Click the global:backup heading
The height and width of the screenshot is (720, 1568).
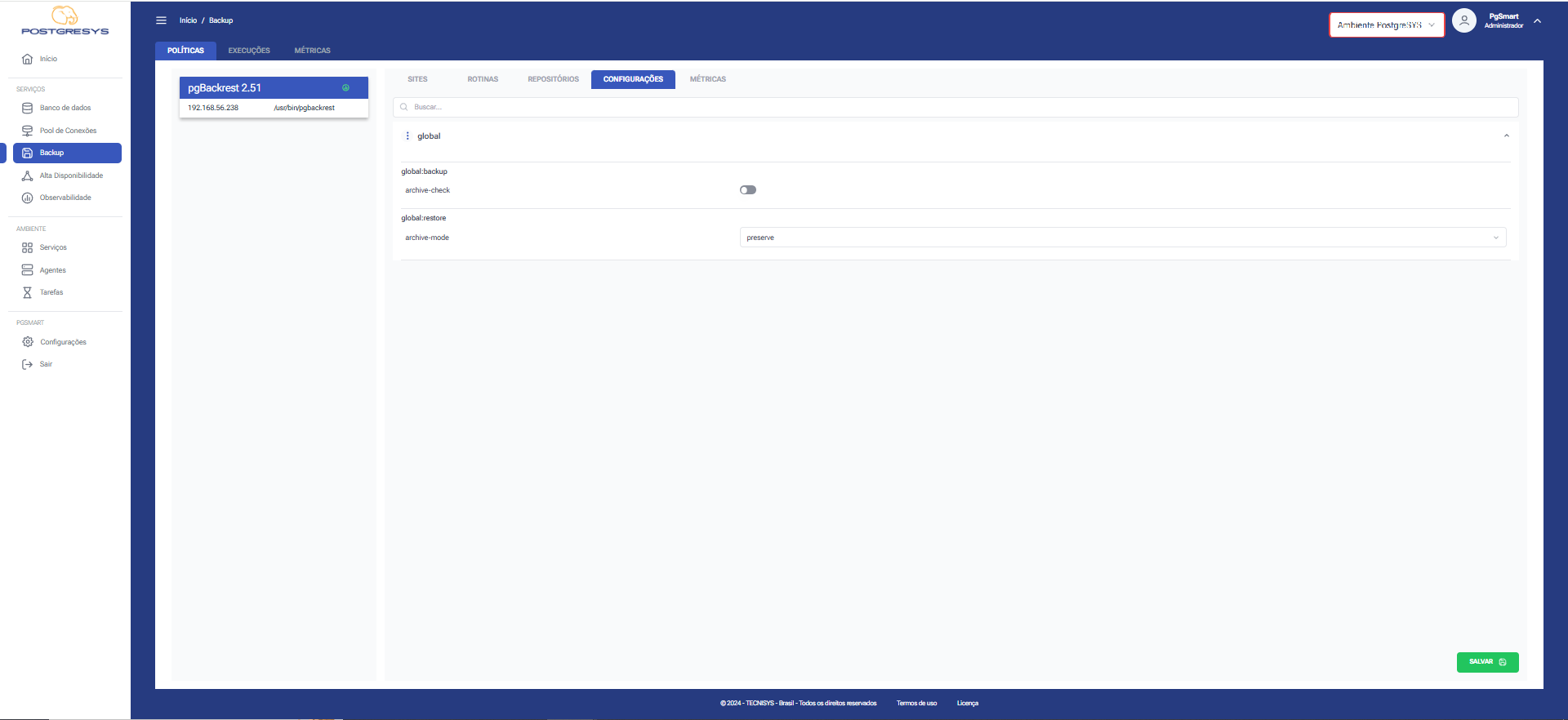pyautogui.click(x=424, y=171)
